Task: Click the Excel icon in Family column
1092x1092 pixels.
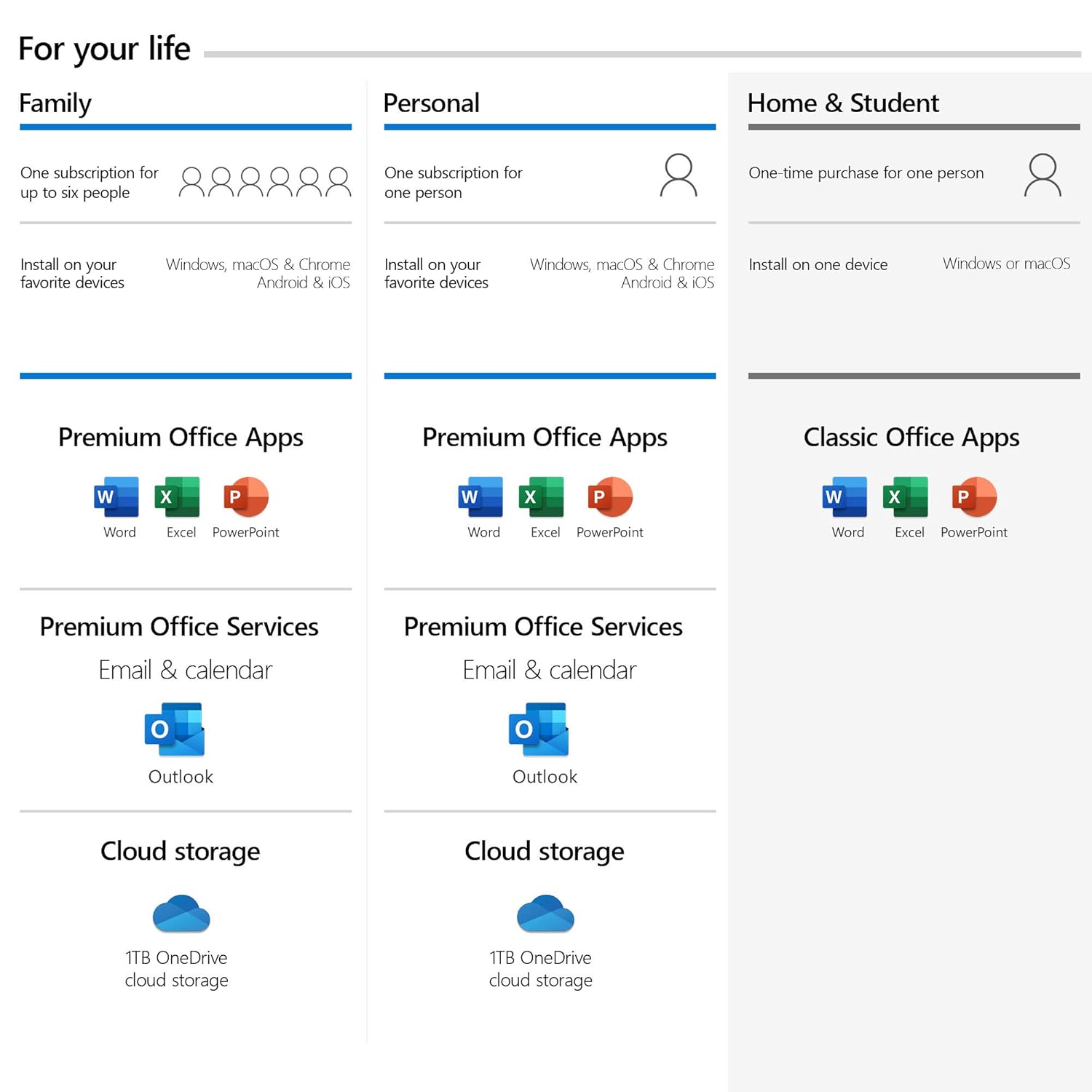Action: [178, 497]
